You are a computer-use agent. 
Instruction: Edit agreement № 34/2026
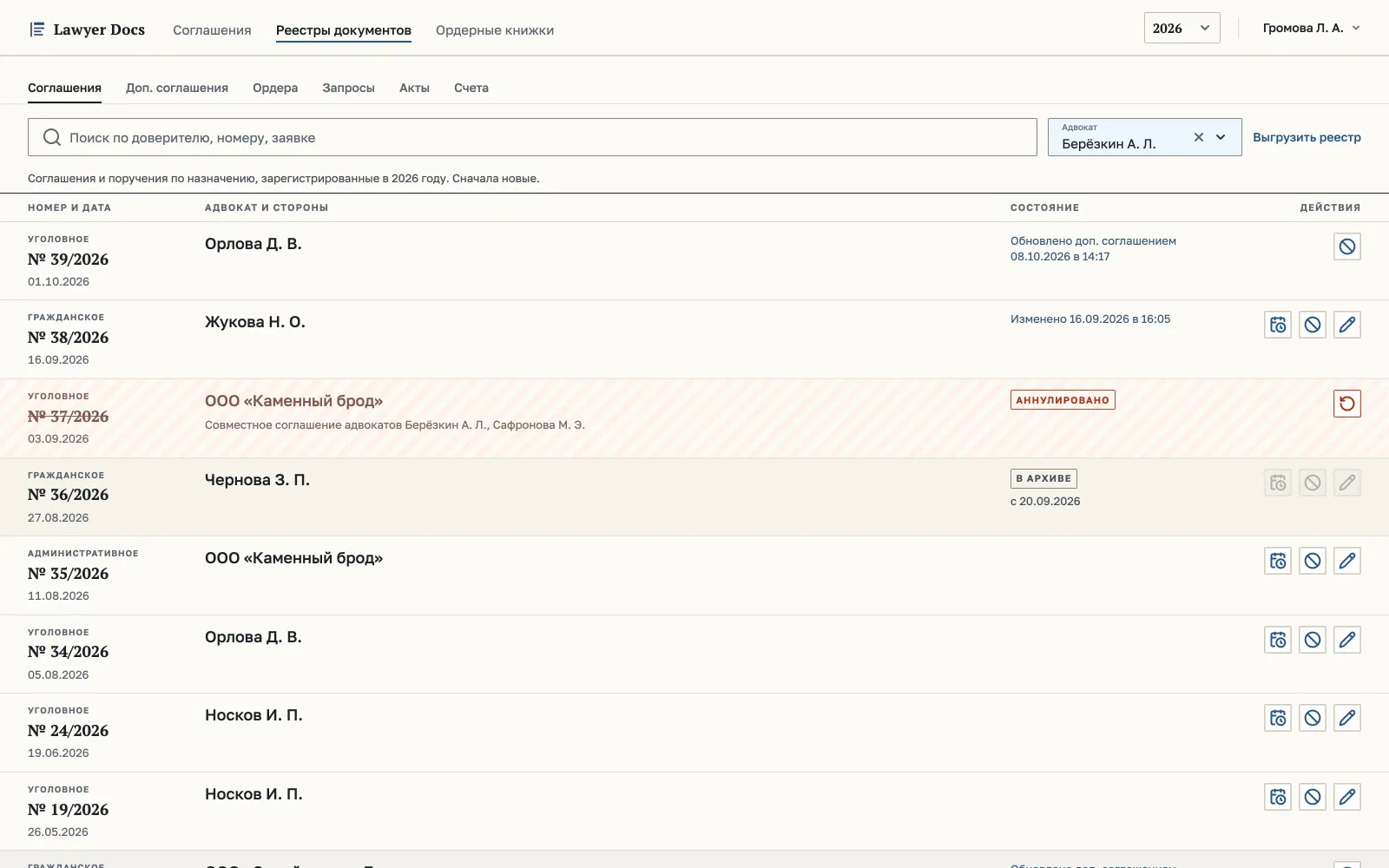[1347, 640]
